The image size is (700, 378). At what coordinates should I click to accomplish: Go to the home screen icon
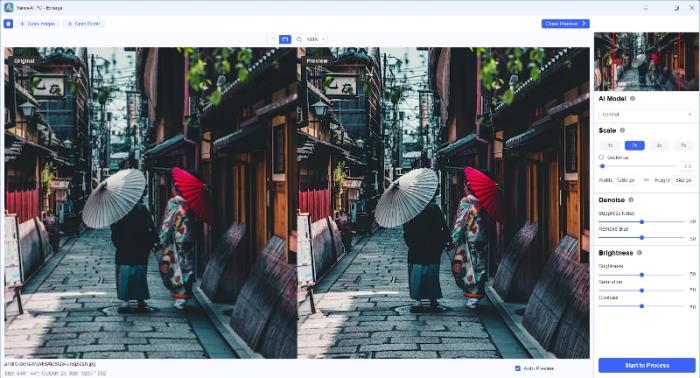click(x=8, y=24)
